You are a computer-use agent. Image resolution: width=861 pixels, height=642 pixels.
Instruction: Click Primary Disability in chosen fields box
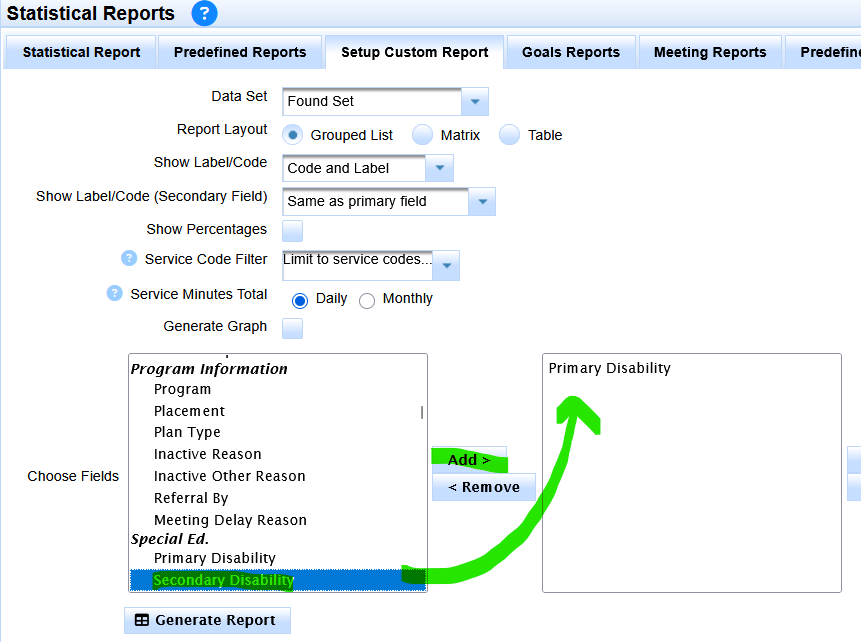tap(610, 368)
